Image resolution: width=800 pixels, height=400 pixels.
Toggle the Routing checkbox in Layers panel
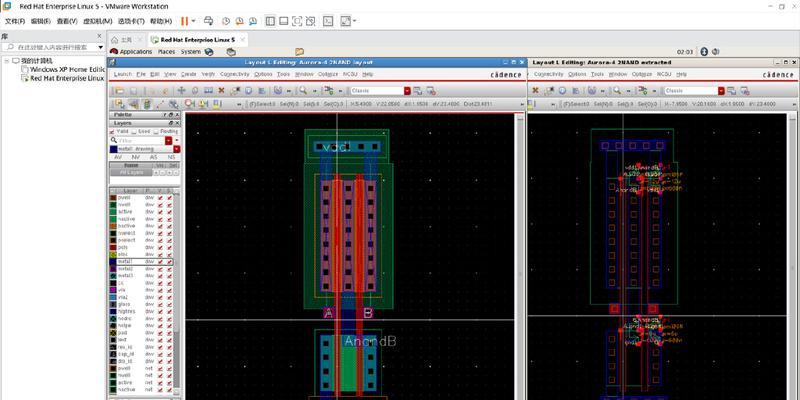click(156, 132)
